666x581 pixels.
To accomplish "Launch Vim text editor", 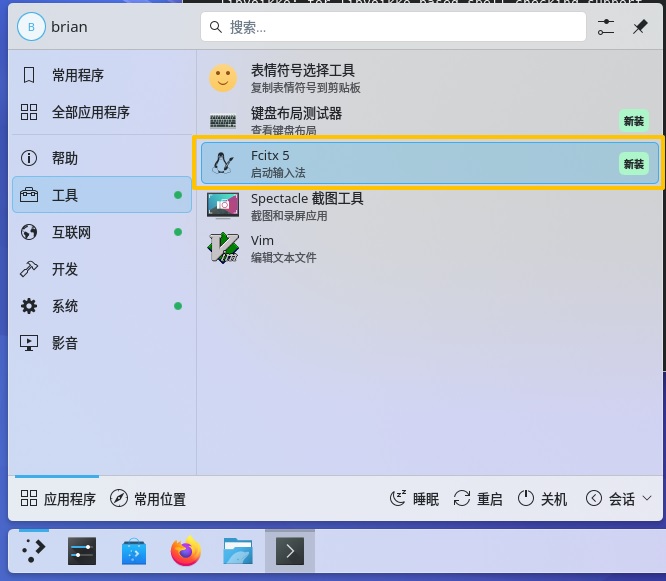I will [430, 248].
